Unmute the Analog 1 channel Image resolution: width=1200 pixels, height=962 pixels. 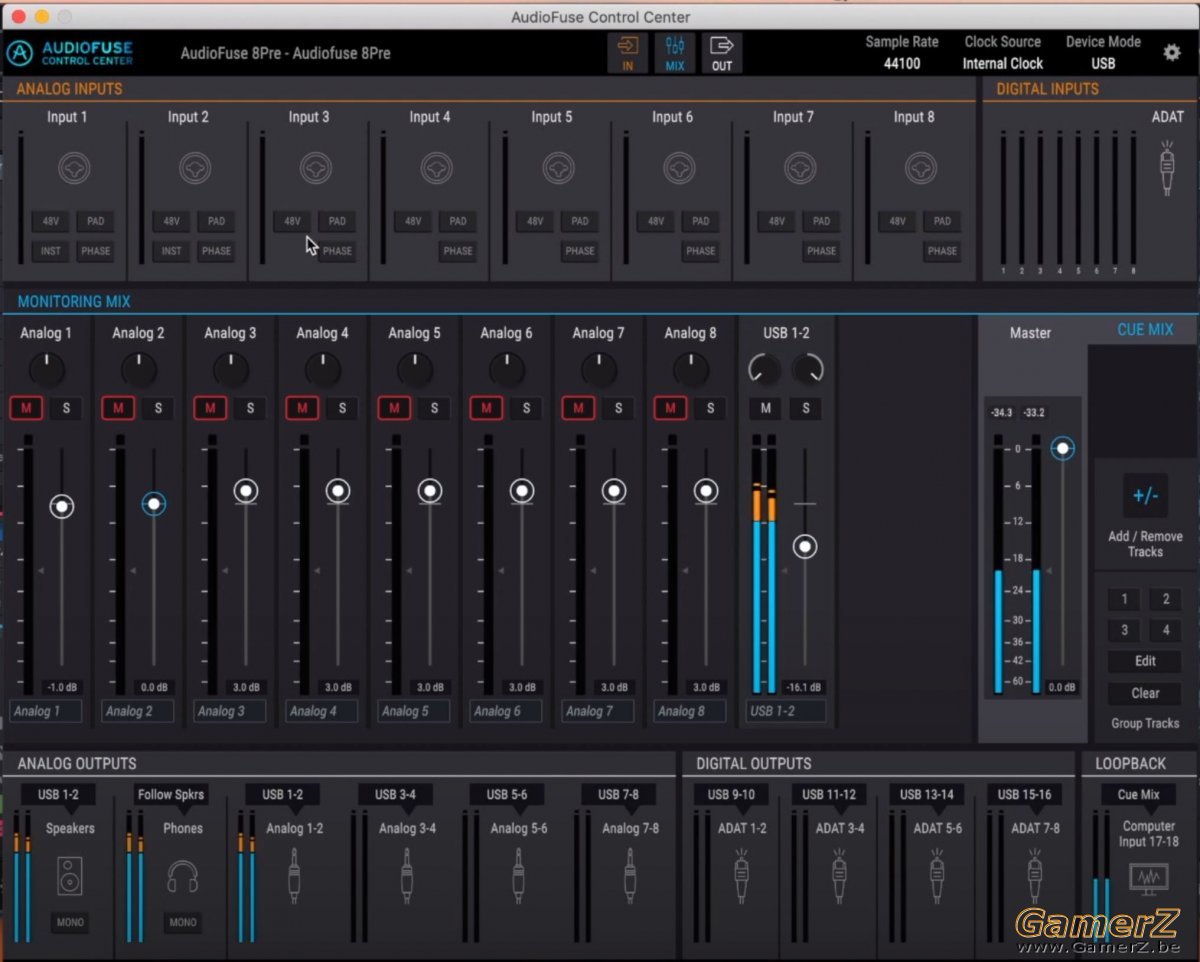25,408
